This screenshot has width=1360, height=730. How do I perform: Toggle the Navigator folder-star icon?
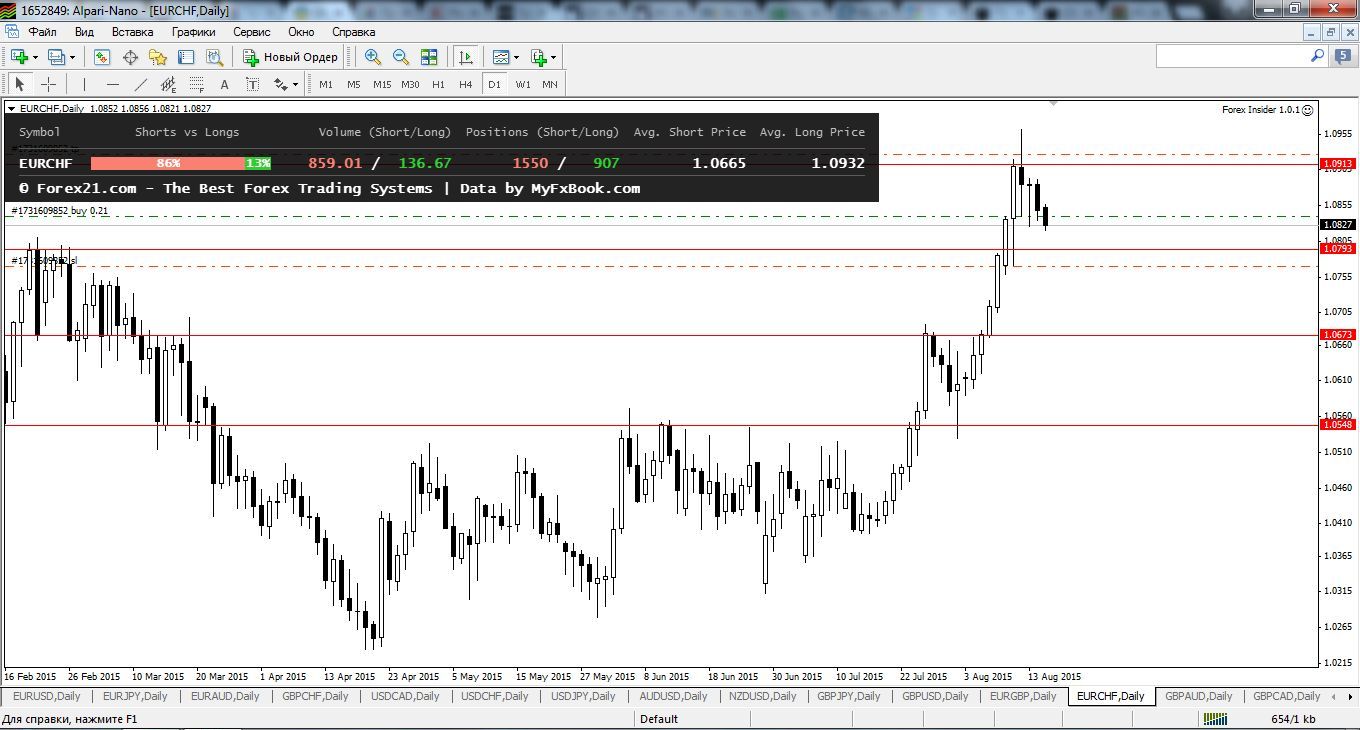point(157,57)
